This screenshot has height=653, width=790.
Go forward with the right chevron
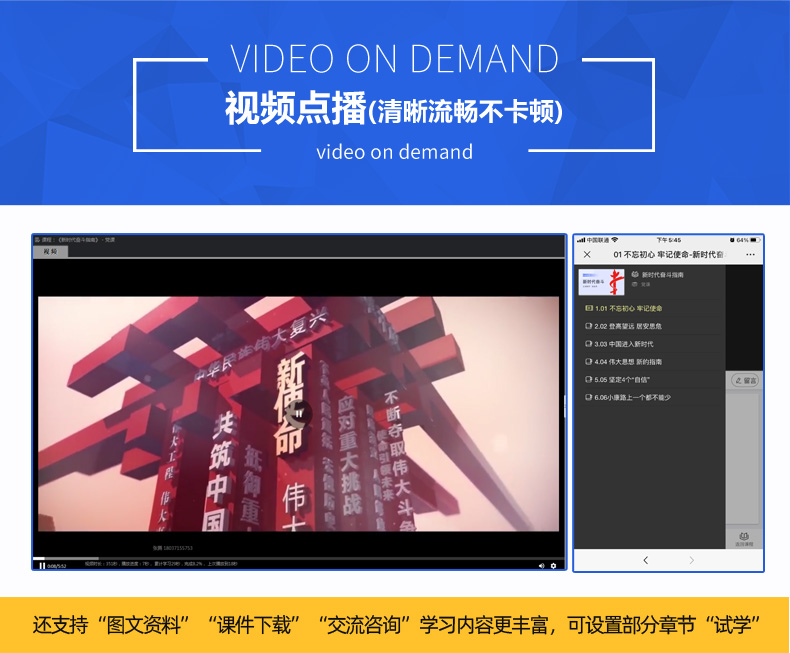point(691,560)
